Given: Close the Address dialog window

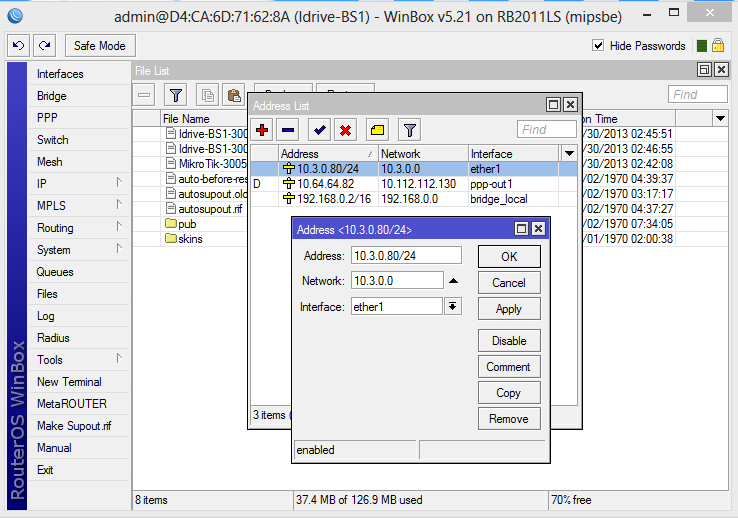Looking at the screenshot, I should coord(538,229).
